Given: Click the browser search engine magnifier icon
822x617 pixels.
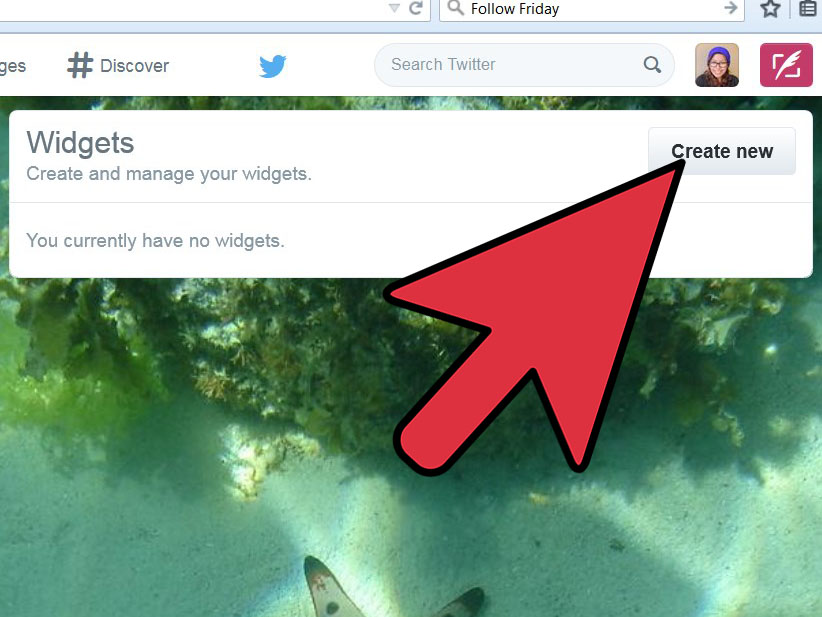Looking at the screenshot, I should (456, 8).
